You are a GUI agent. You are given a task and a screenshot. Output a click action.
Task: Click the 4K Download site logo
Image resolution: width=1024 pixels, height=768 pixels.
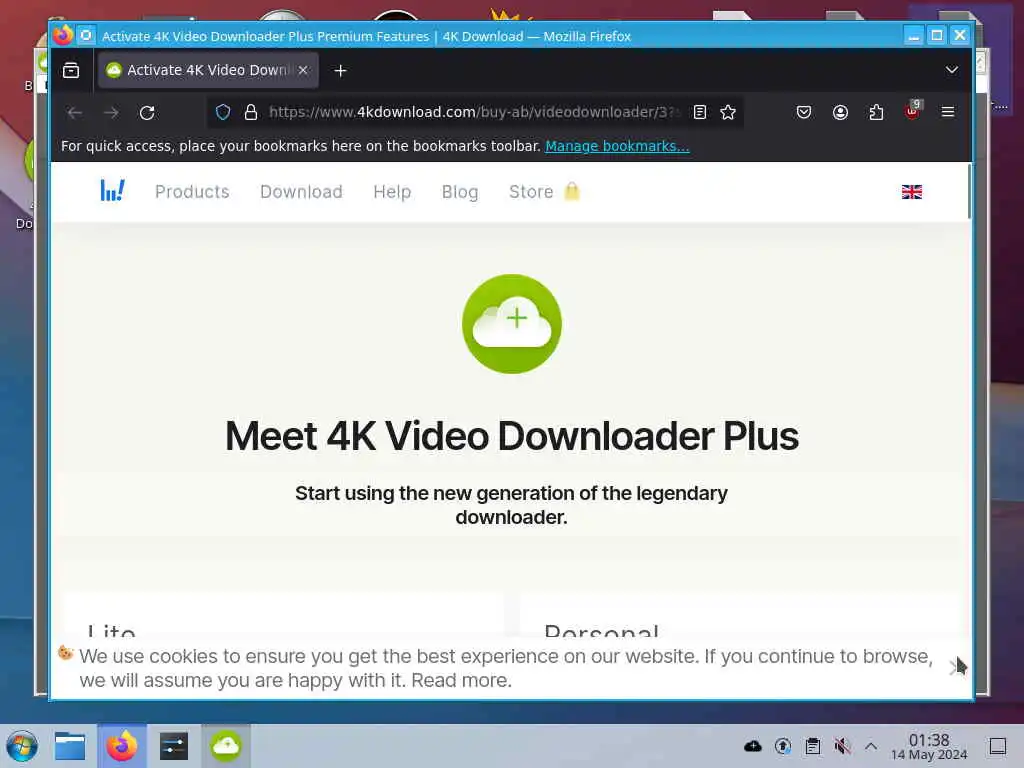[x=112, y=191]
